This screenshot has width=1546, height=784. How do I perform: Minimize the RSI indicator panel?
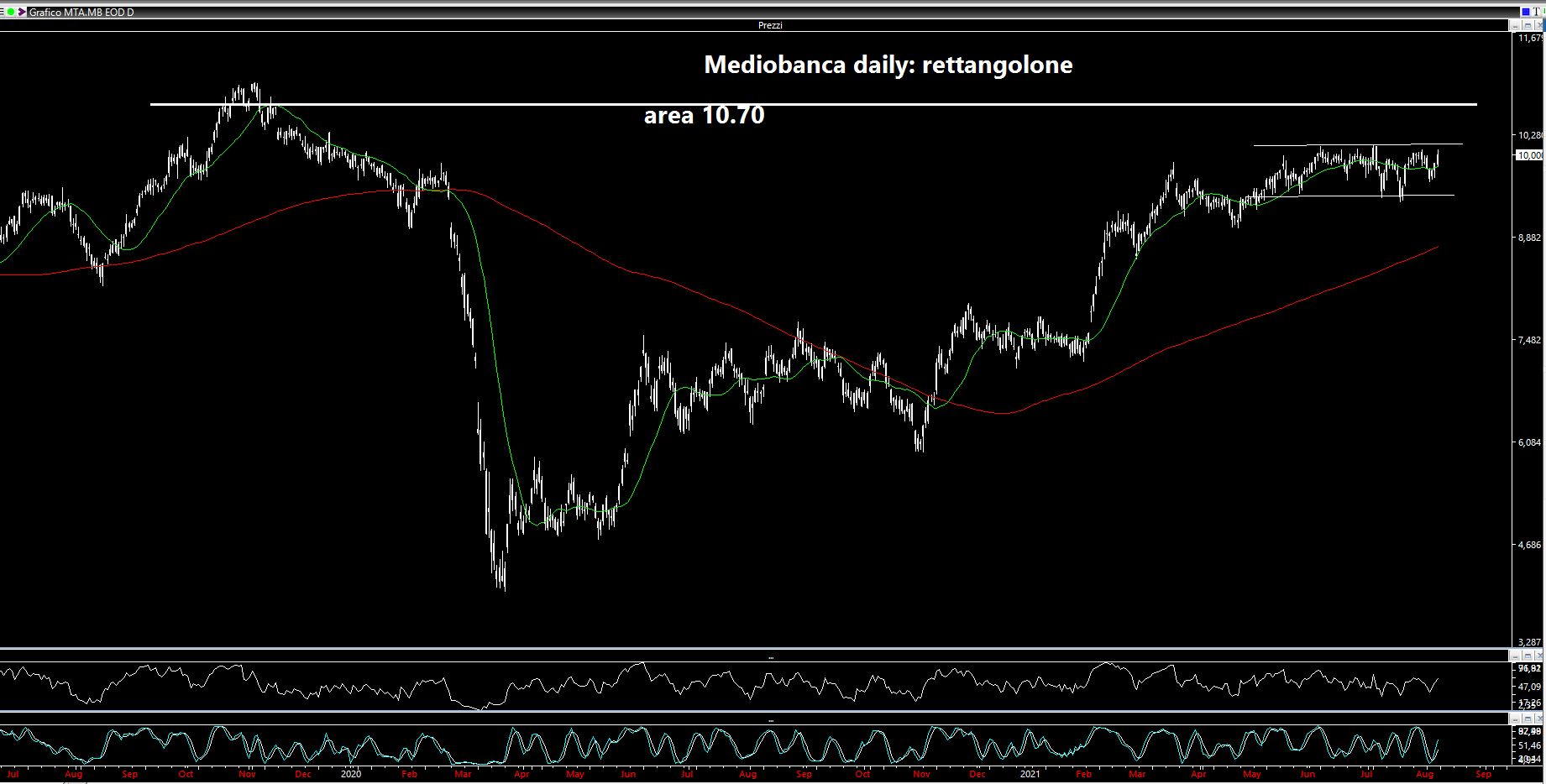click(x=1515, y=656)
